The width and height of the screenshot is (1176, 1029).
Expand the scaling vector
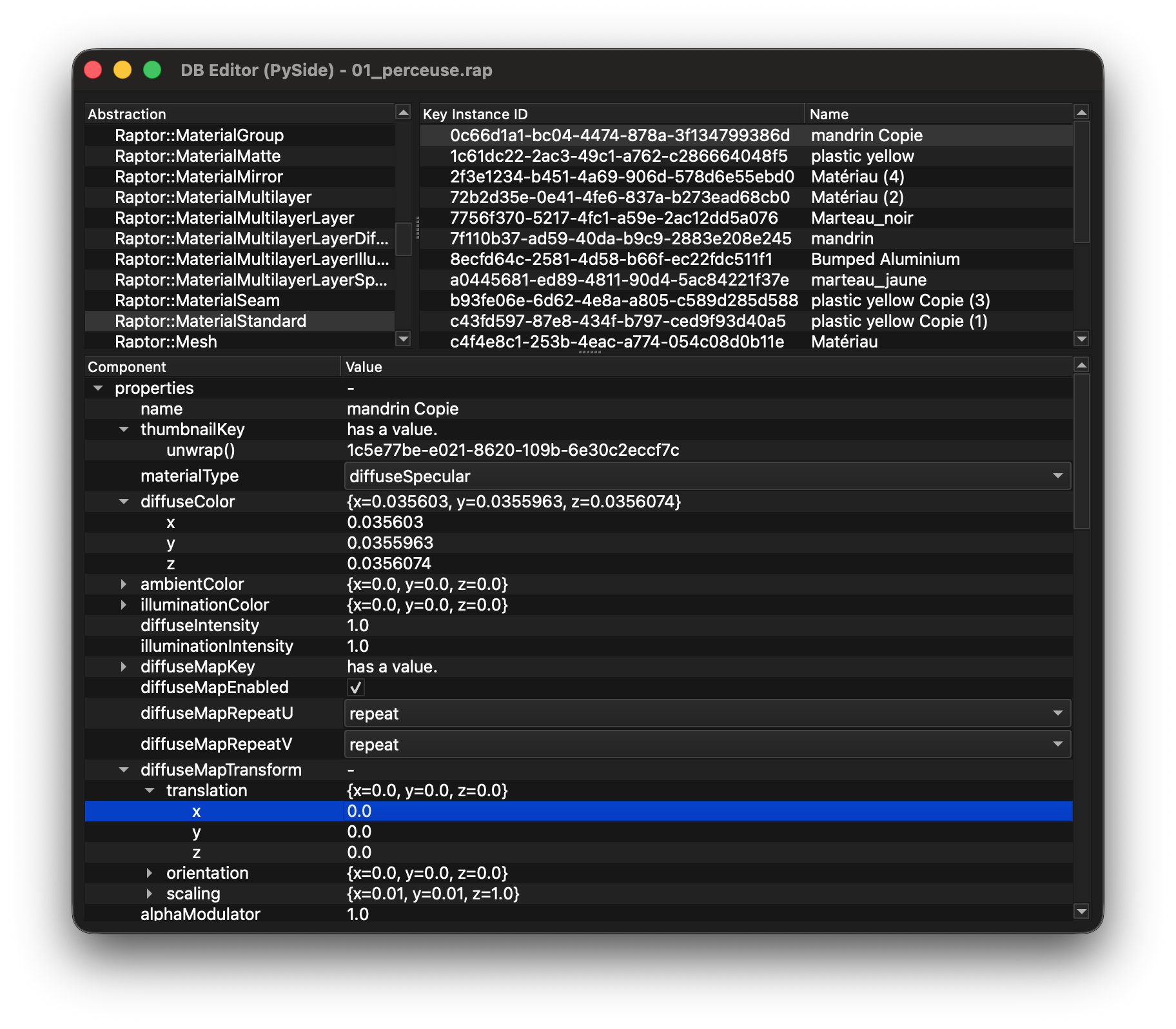150,894
